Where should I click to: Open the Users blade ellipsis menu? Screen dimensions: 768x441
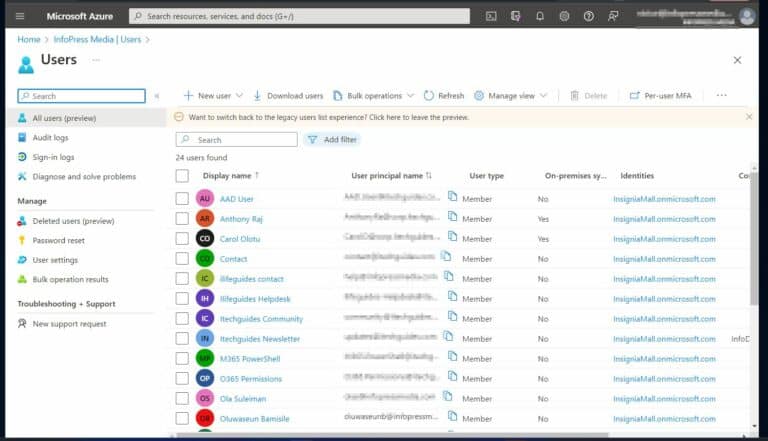pyautogui.click(x=96, y=60)
